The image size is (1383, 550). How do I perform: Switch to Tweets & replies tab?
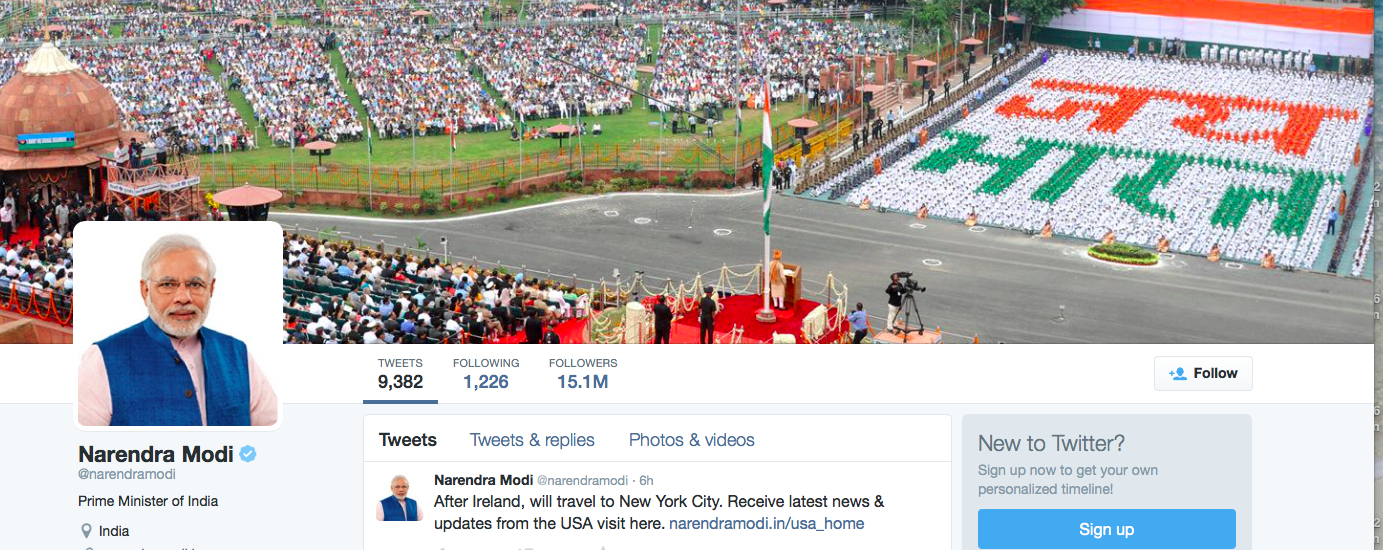coord(532,440)
